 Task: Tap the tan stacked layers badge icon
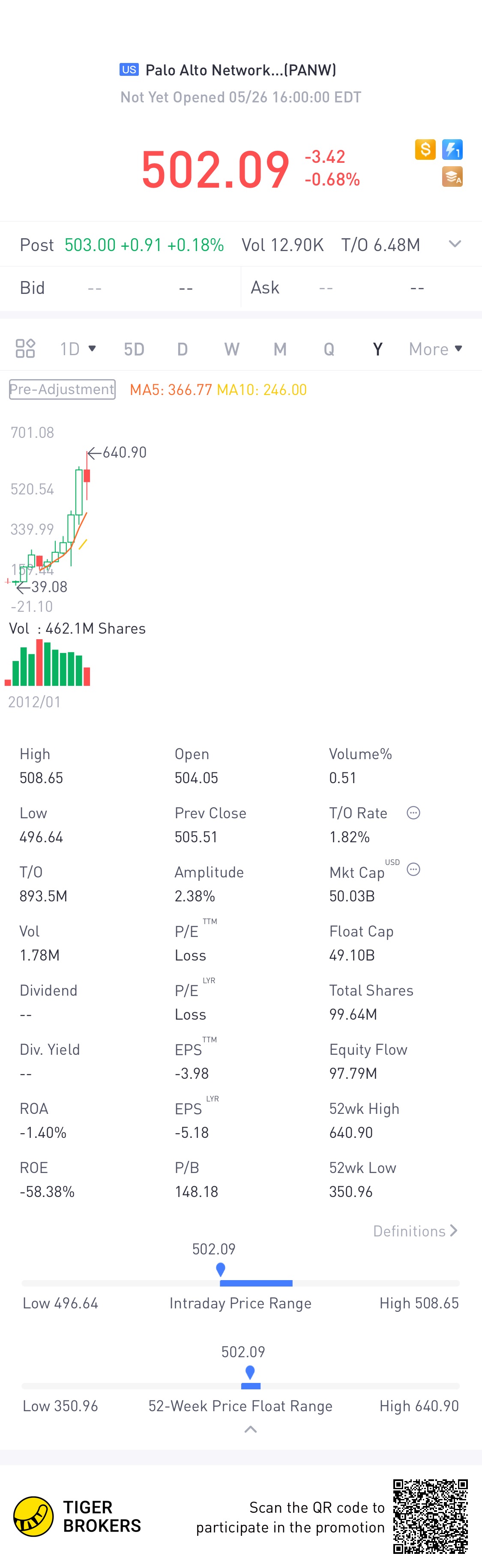(x=452, y=177)
